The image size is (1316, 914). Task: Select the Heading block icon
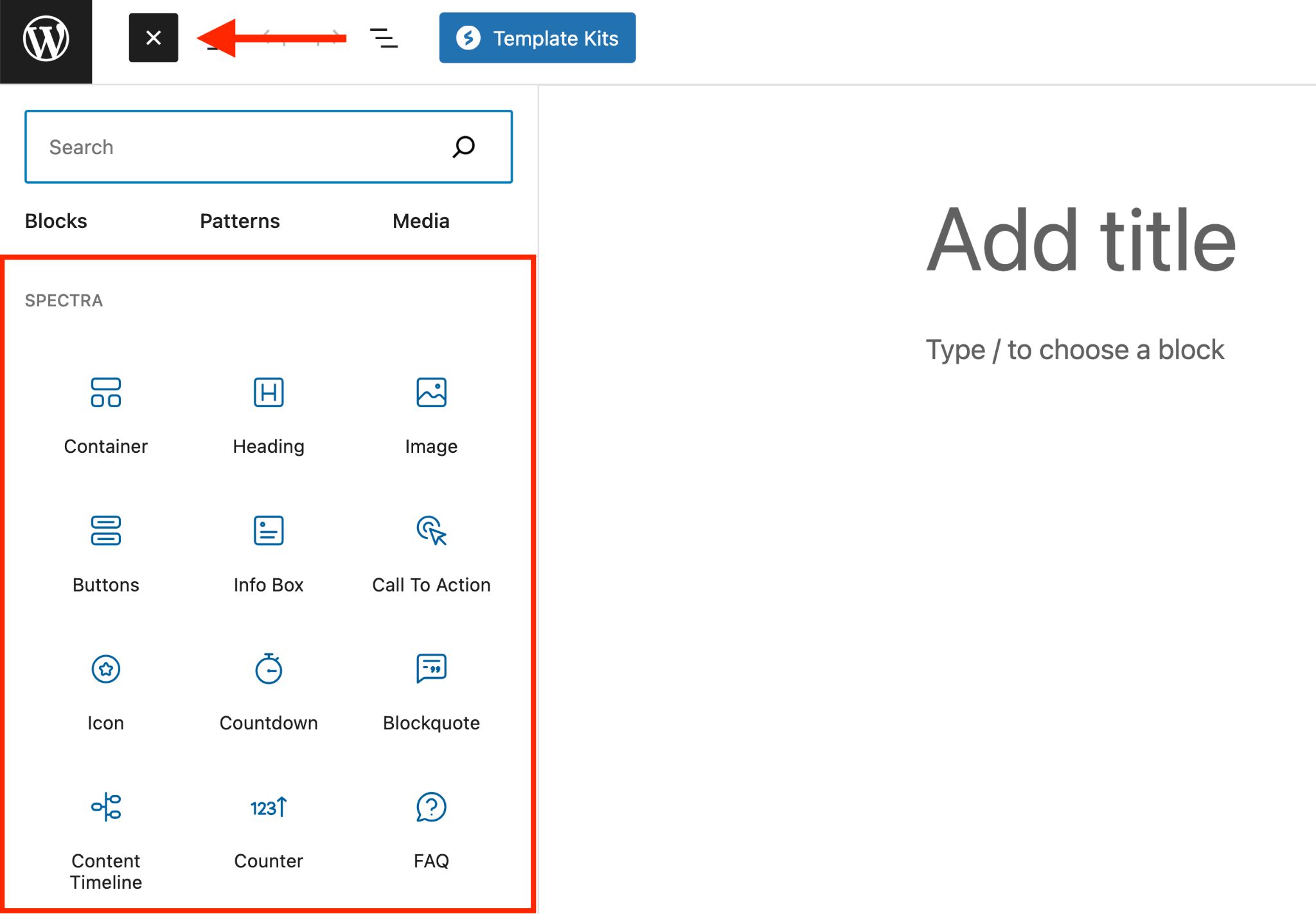tap(269, 392)
